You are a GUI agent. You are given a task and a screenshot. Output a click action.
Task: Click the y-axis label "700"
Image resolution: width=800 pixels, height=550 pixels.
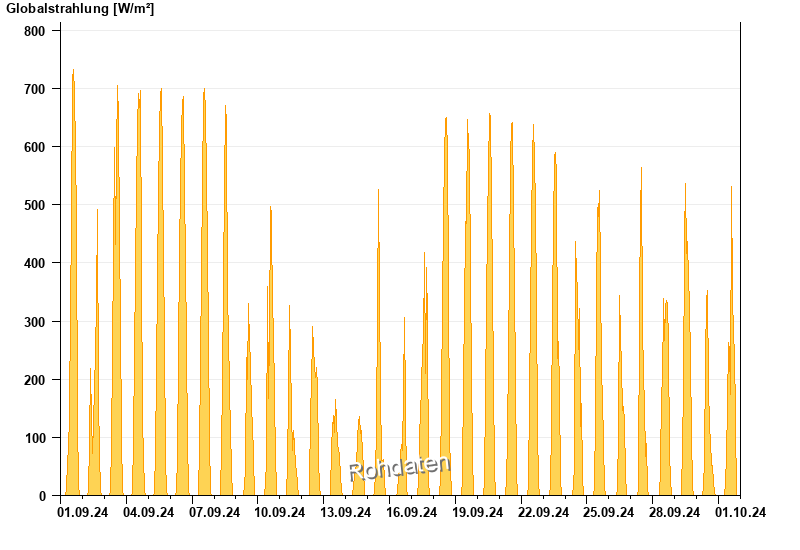35,89
